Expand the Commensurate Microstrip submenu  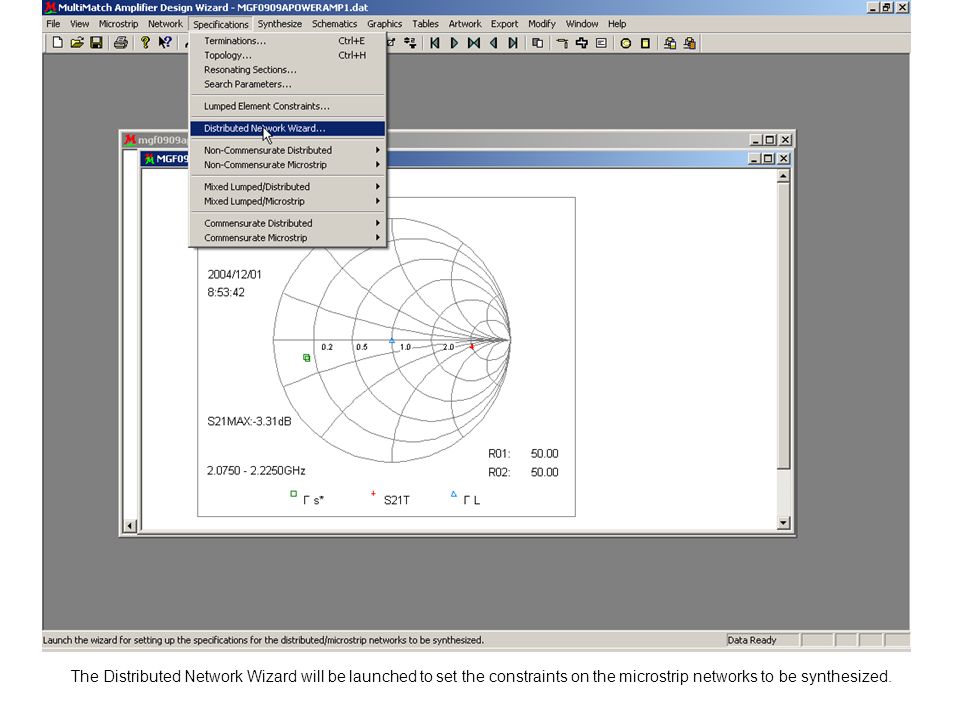pyautogui.click(x=288, y=238)
